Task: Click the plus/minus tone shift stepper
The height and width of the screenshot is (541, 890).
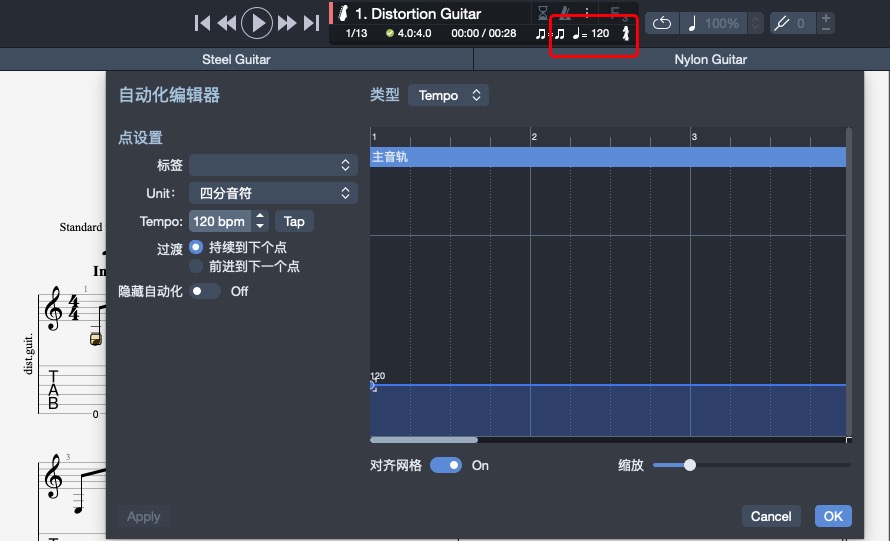Action: pos(826,23)
